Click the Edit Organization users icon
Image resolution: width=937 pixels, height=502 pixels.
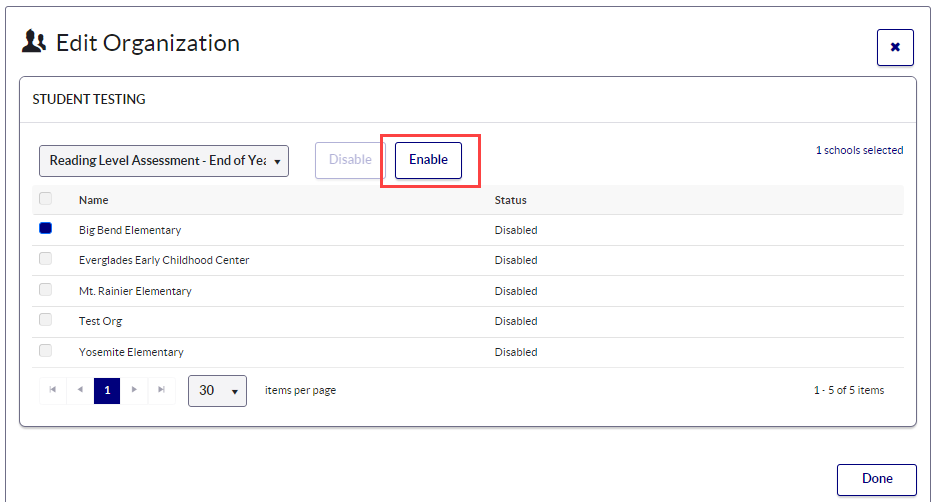coord(34,43)
